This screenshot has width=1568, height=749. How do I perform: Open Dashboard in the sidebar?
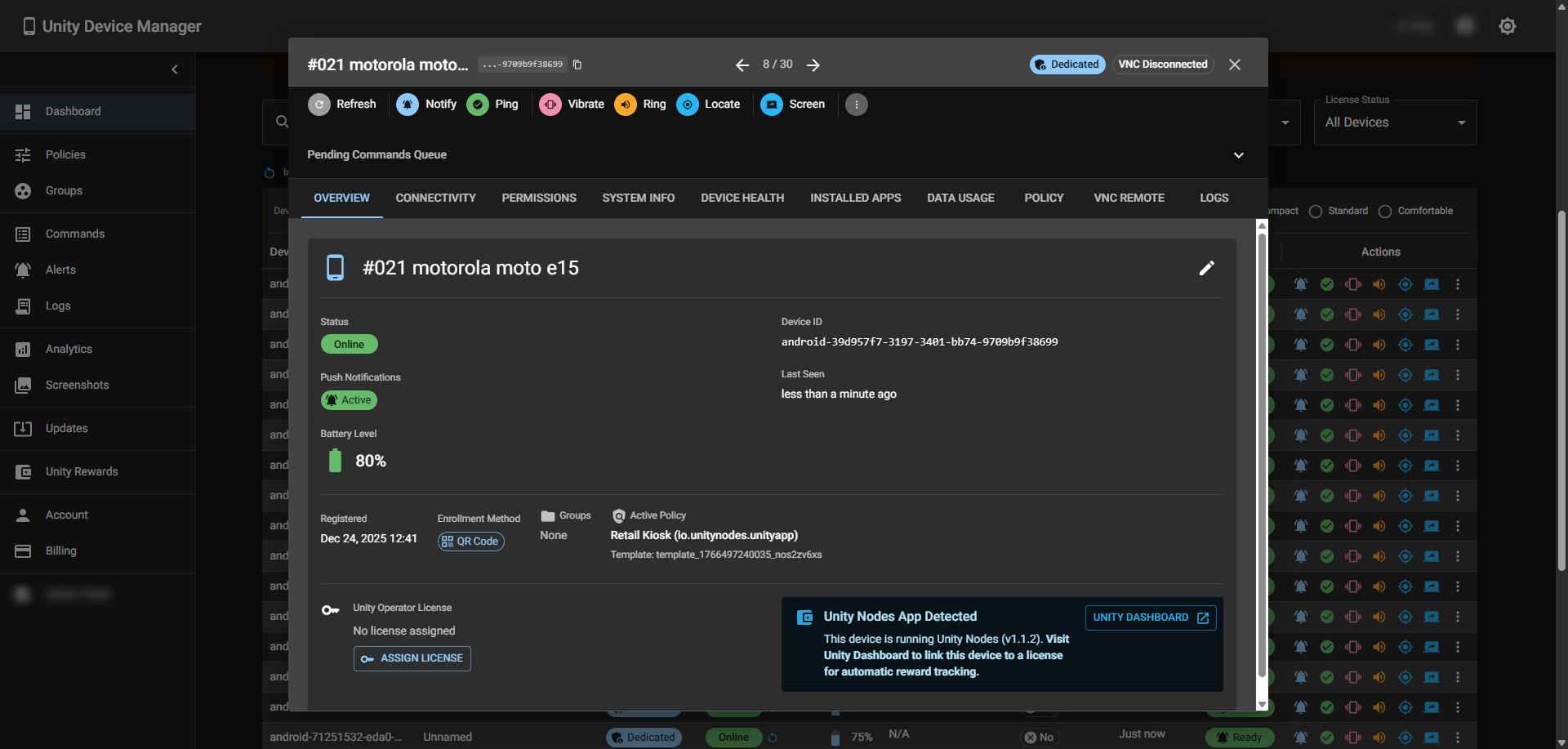(x=98, y=111)
